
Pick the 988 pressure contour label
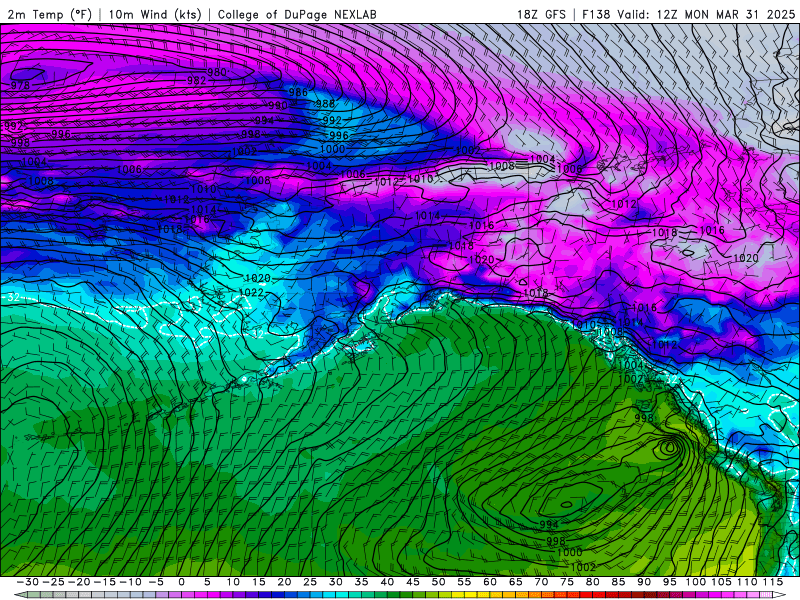[x=325, y=104]
